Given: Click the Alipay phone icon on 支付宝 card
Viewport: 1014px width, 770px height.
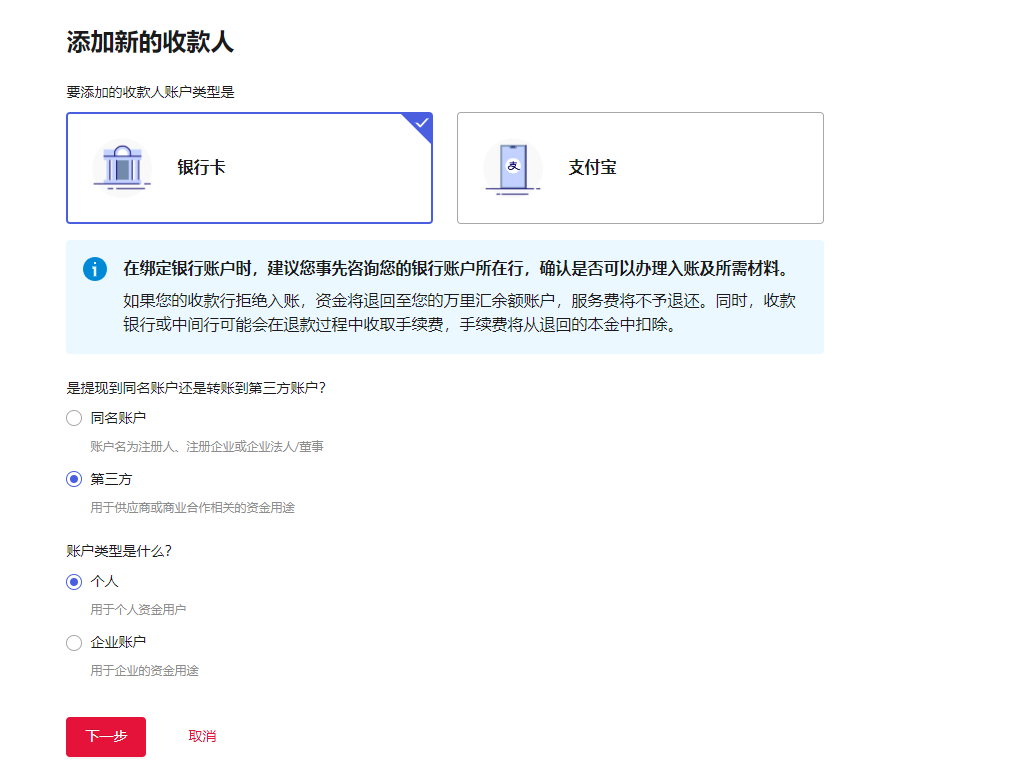Looking at the screenshot, I should point(512,167).
